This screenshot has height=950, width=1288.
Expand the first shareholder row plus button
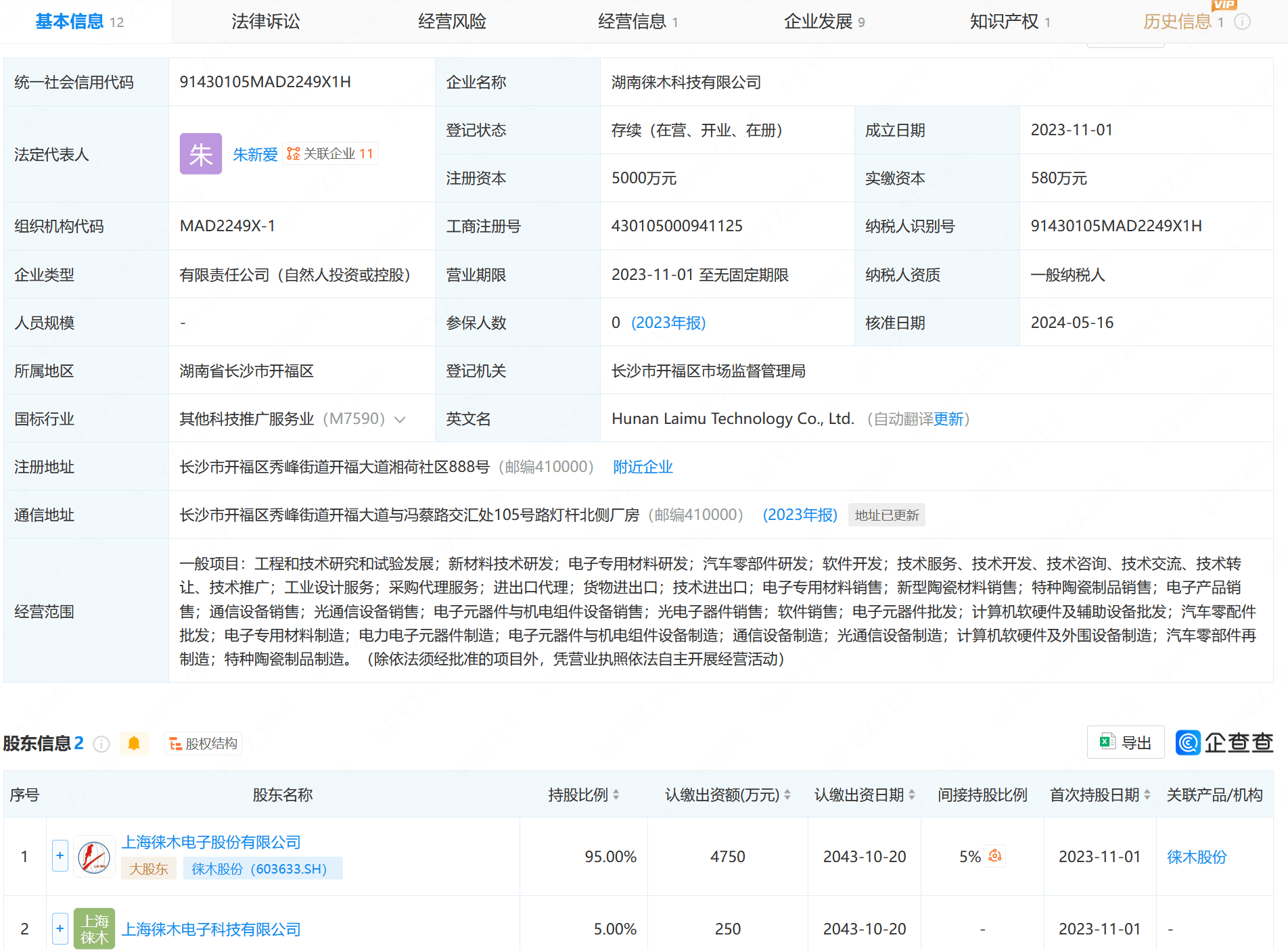click(x=60, y=856)
